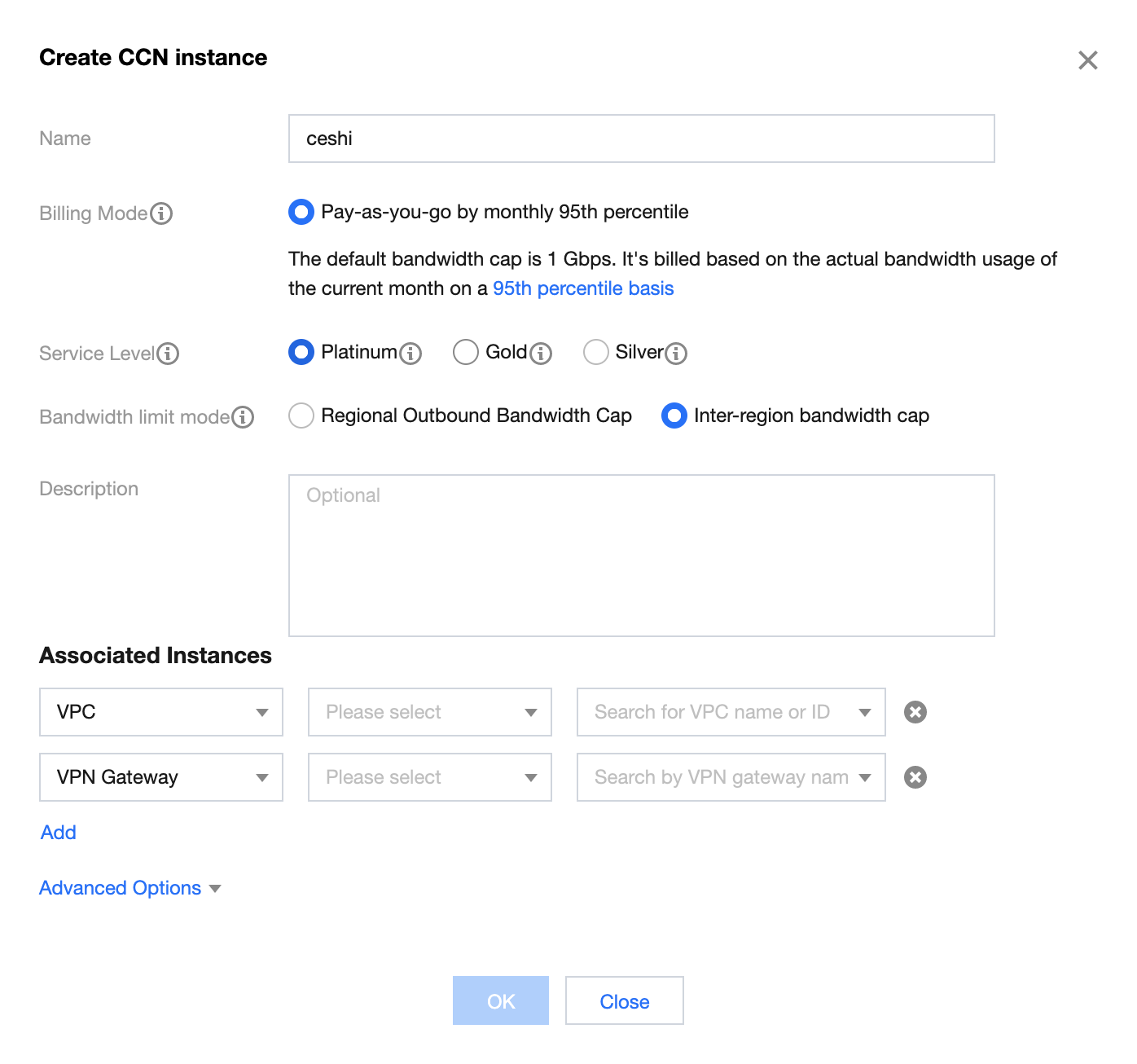Open the VPN Gateway type dropdown
The image size is (1137, 1064).
click(x=161, y=777)
